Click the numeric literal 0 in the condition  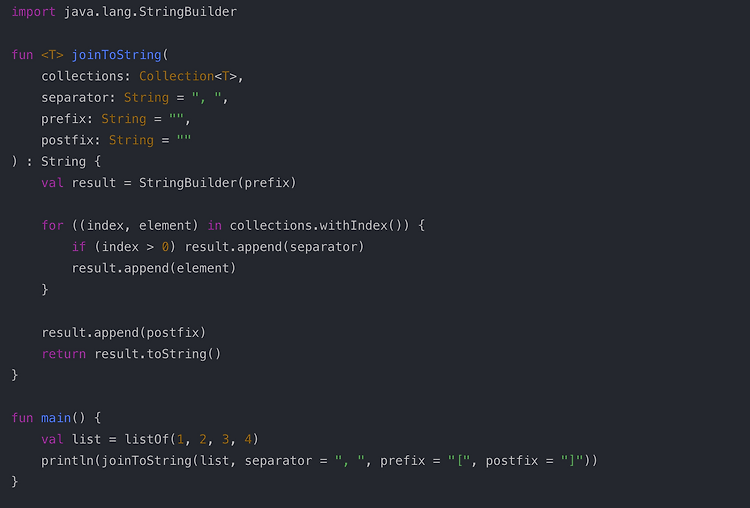[x=165, y=247]
